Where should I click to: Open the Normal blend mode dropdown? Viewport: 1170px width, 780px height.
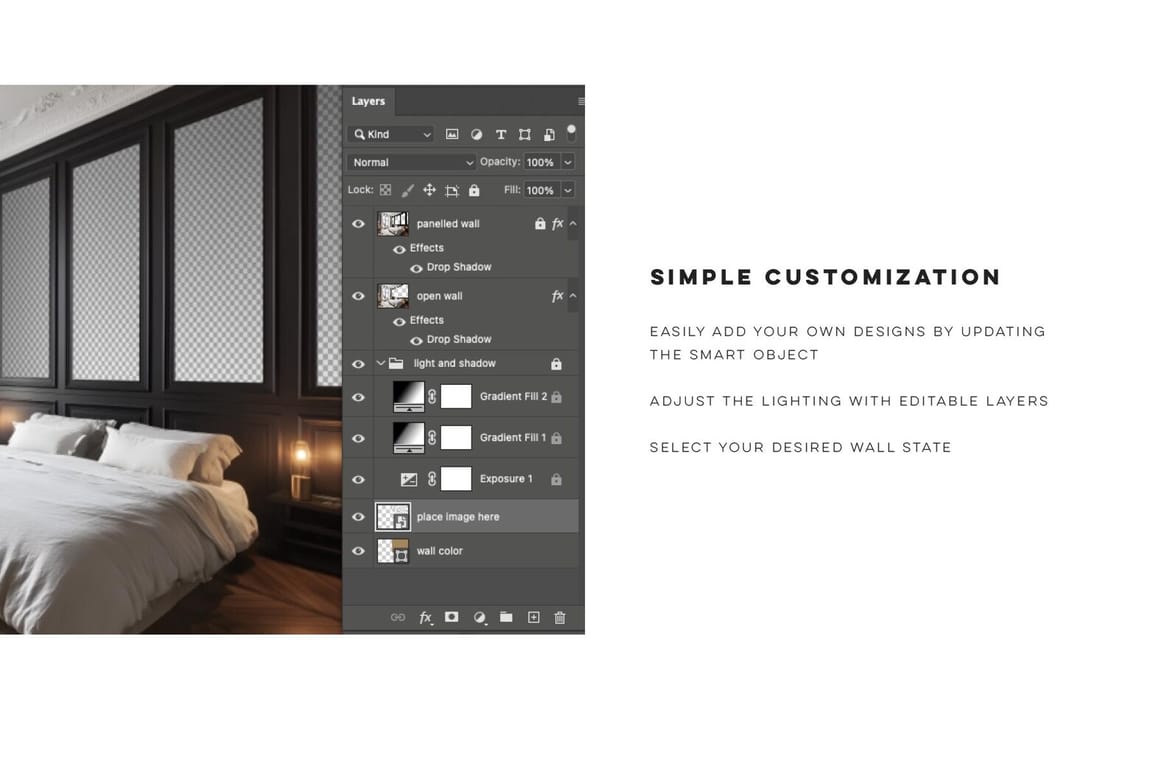411,162
